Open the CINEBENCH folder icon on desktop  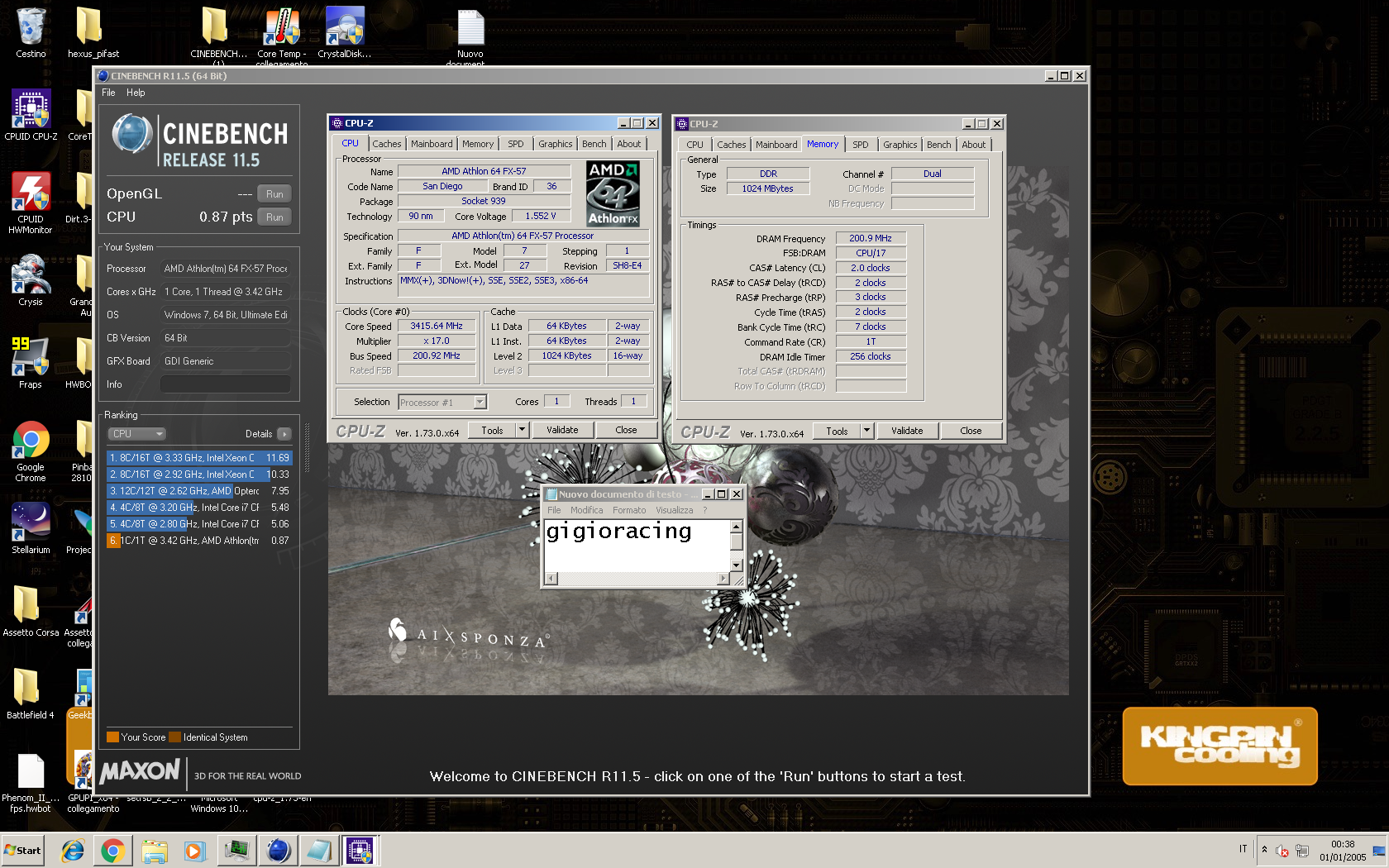point(217,35)
